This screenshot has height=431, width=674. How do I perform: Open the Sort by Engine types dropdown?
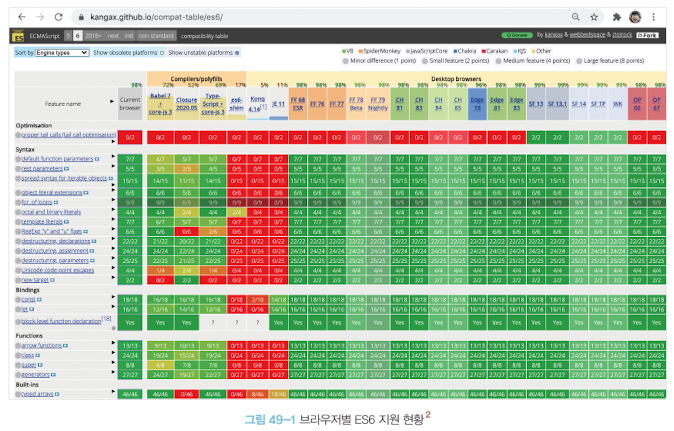click(62, 52)
